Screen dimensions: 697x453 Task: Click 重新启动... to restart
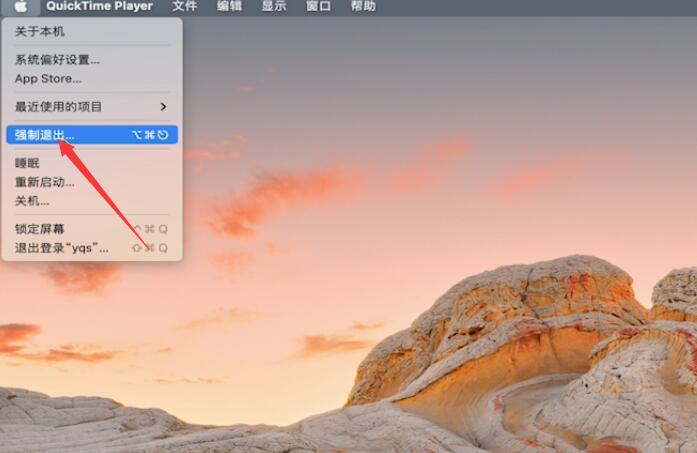coord(45,182)
